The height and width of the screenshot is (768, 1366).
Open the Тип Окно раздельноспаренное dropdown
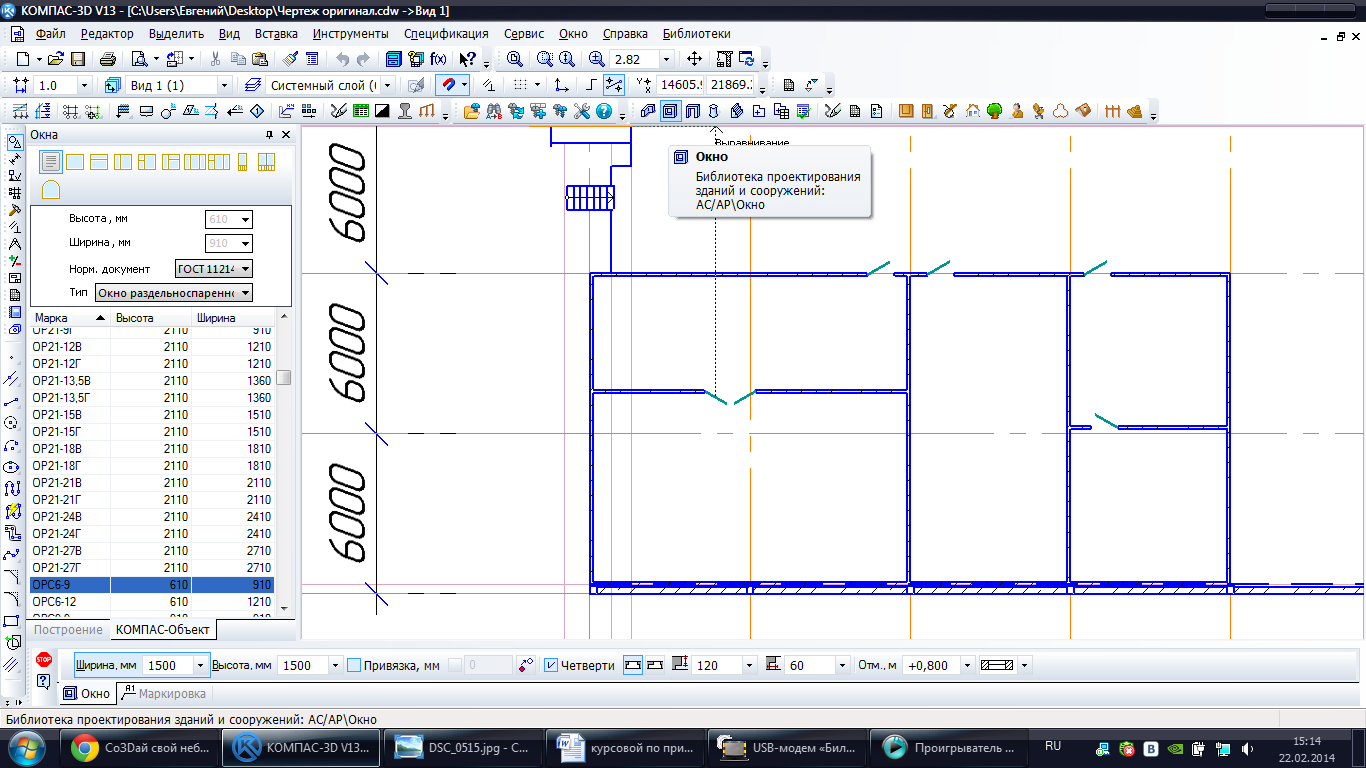pos(246,293)
